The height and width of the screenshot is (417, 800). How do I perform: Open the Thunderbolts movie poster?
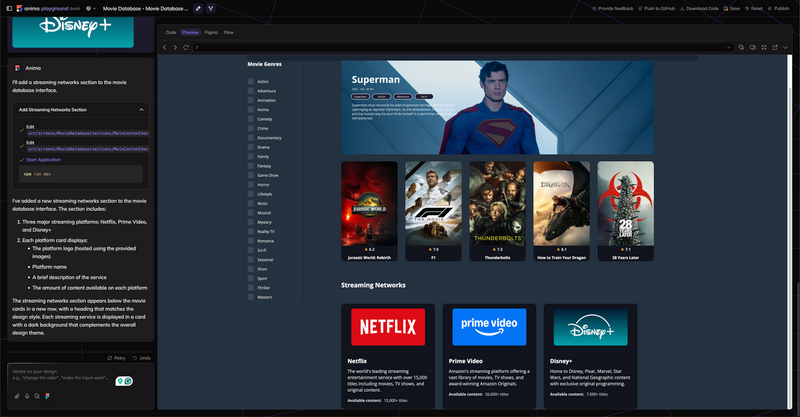tap(497, 204)
